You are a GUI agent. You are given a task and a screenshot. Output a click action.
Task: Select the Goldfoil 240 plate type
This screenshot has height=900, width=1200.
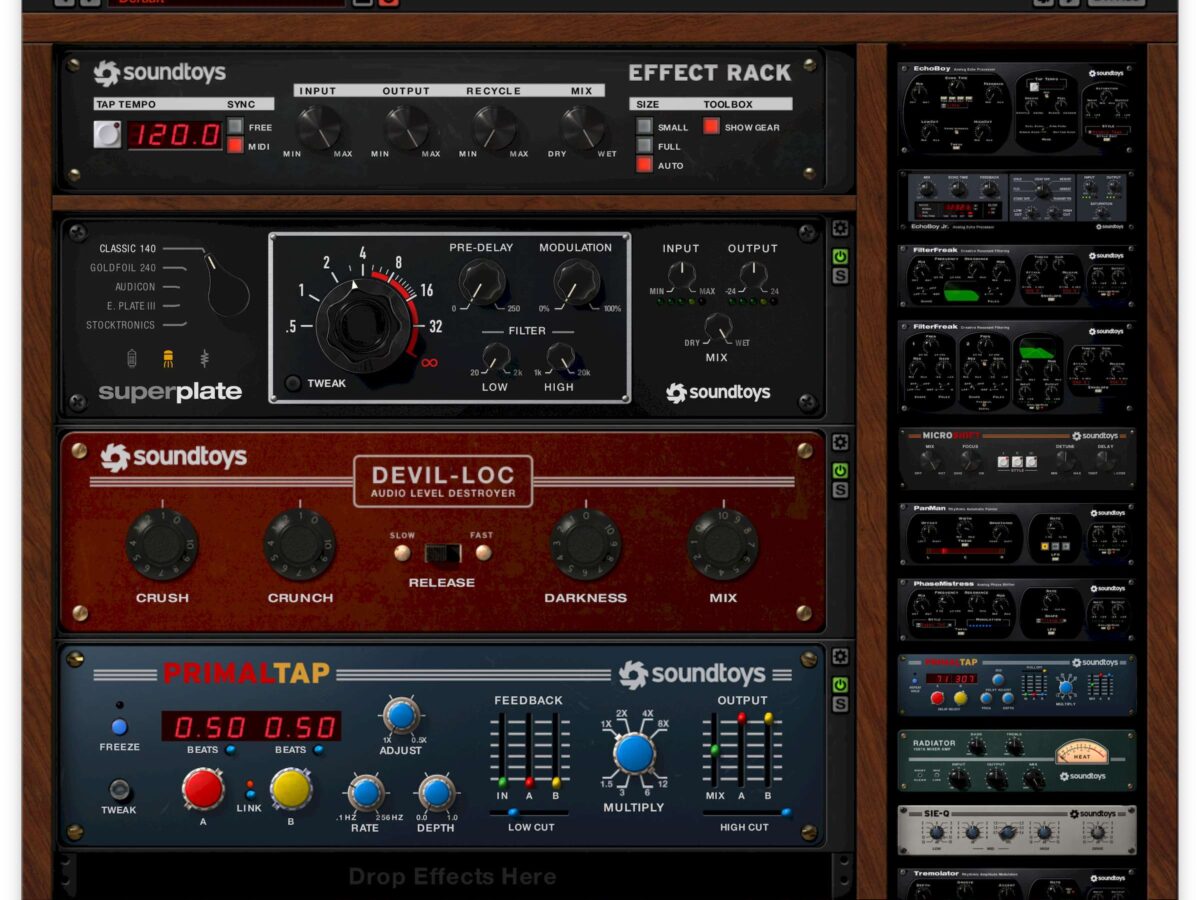(123, 268)
